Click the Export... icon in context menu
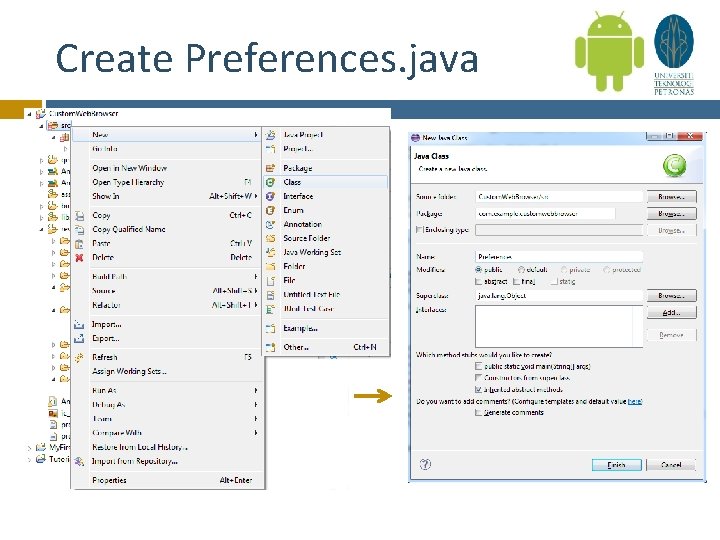This screenshot has width=720, height=540. [79, 338]
